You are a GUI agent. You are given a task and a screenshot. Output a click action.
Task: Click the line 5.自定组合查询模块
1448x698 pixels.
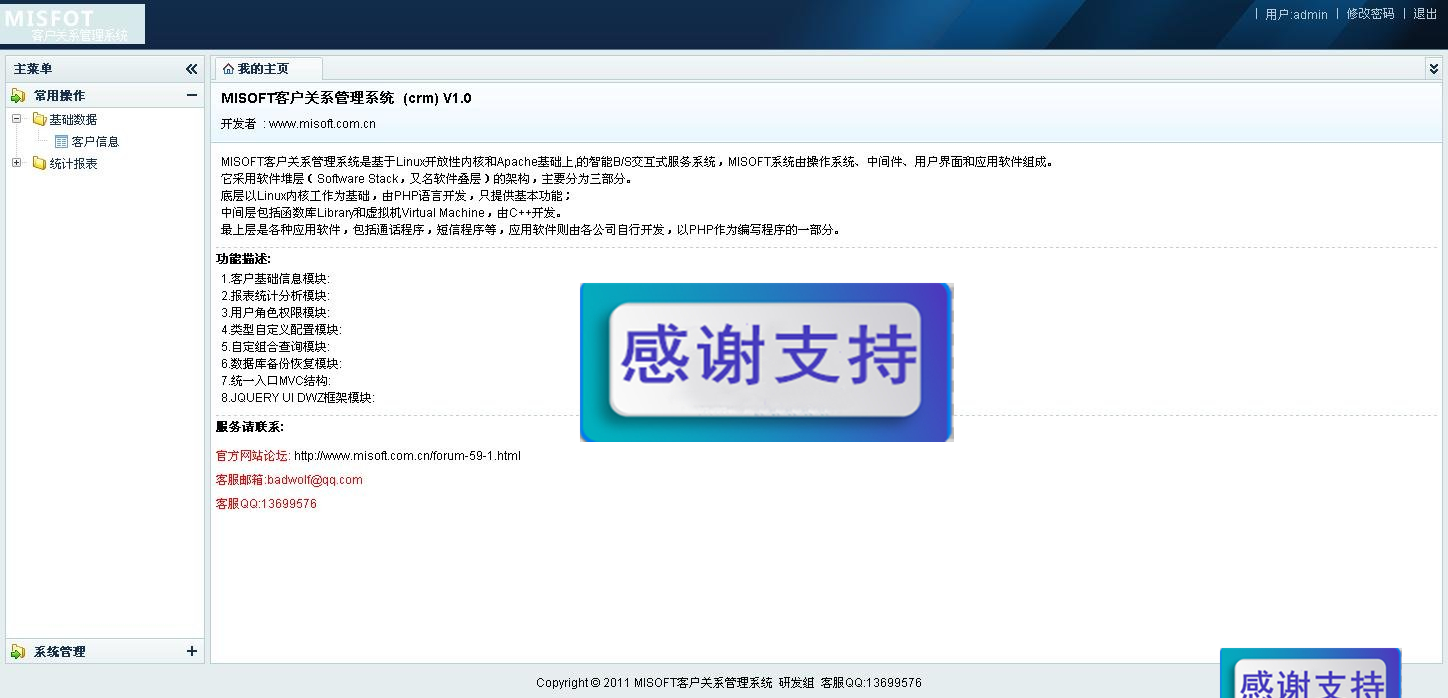point(275,347)
